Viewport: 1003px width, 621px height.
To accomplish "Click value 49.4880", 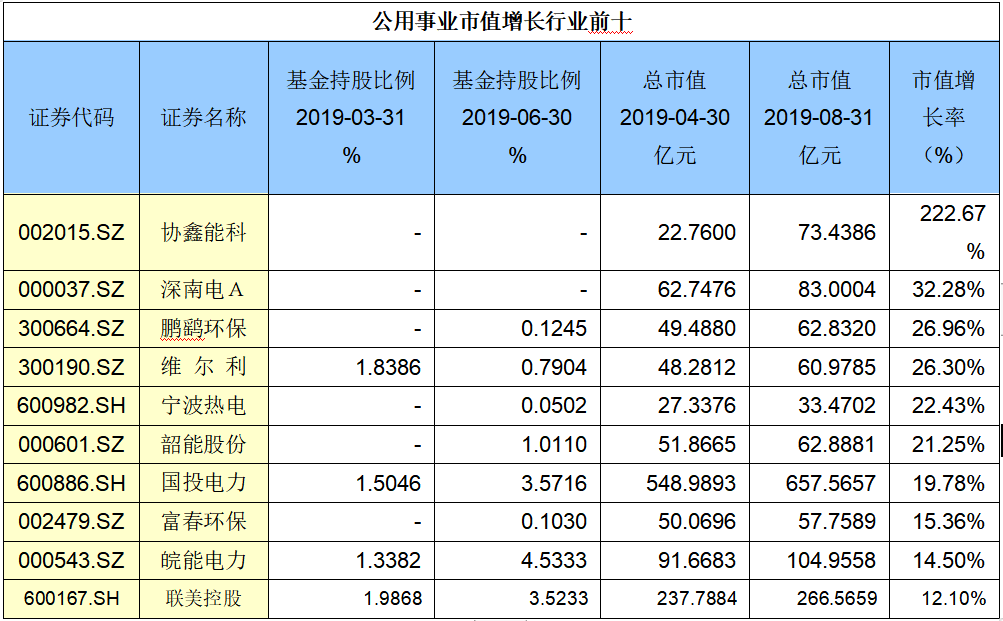I will click(x=697, y=329).
